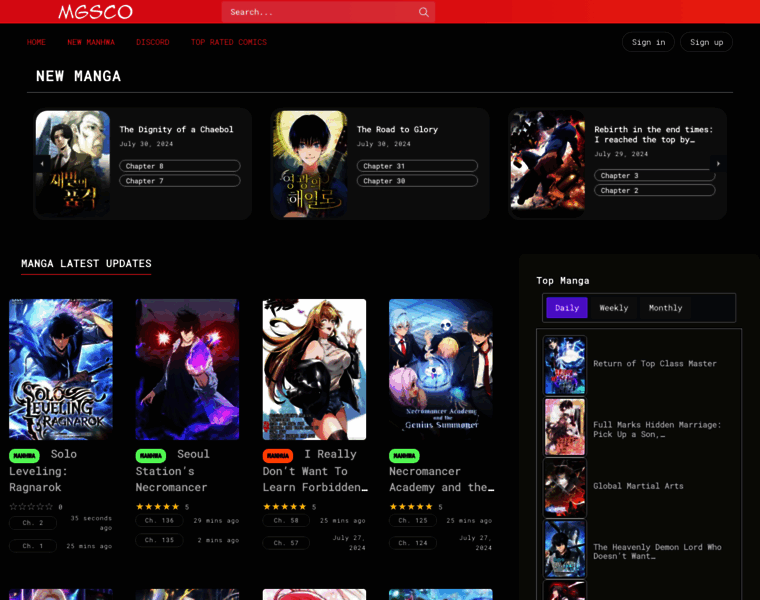760x600 pixels.
Task: Click Manhwa badge on Necromancer Academy
Action: (404, 456)
